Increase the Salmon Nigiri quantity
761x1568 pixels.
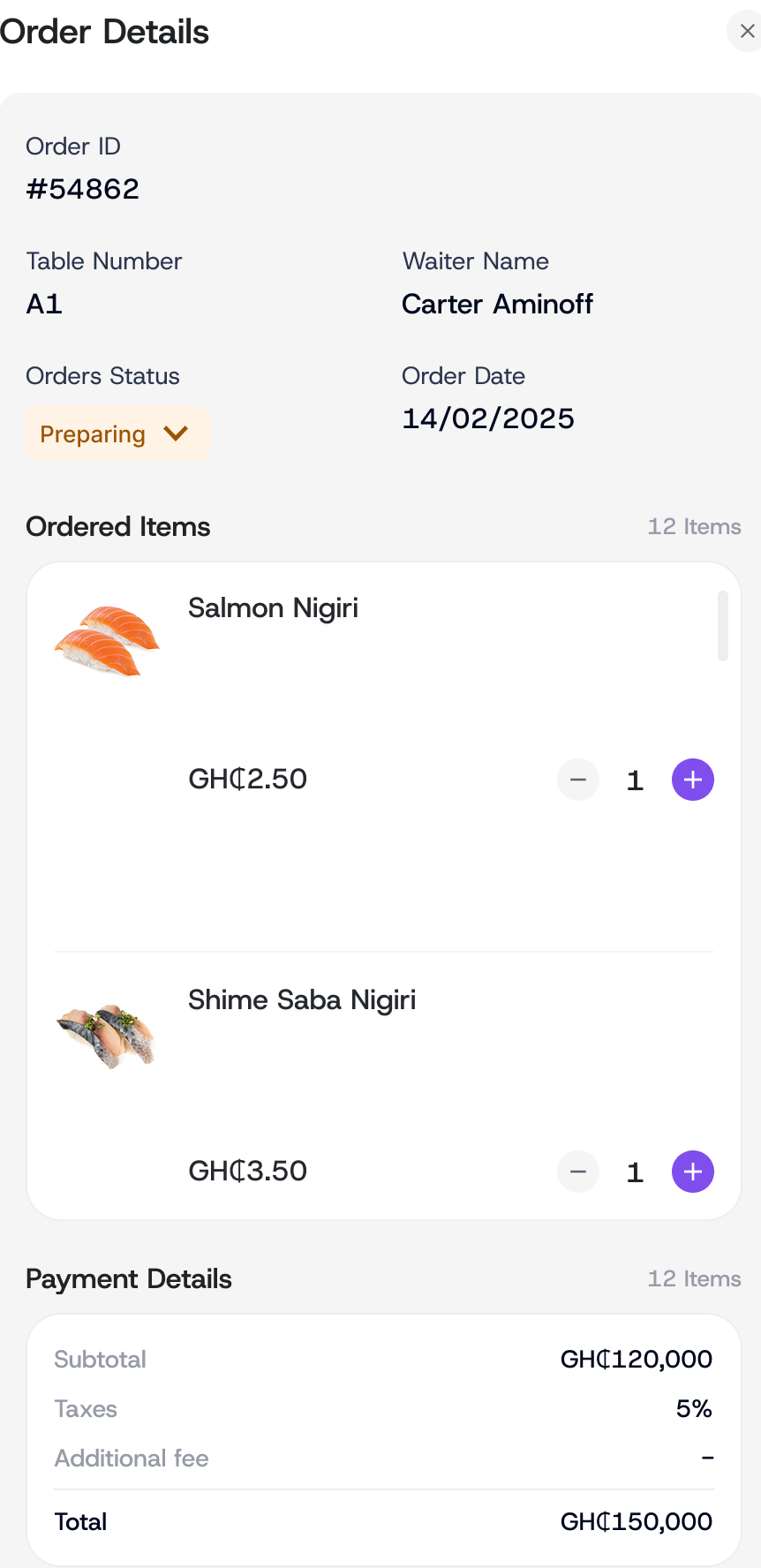(693, 780)
